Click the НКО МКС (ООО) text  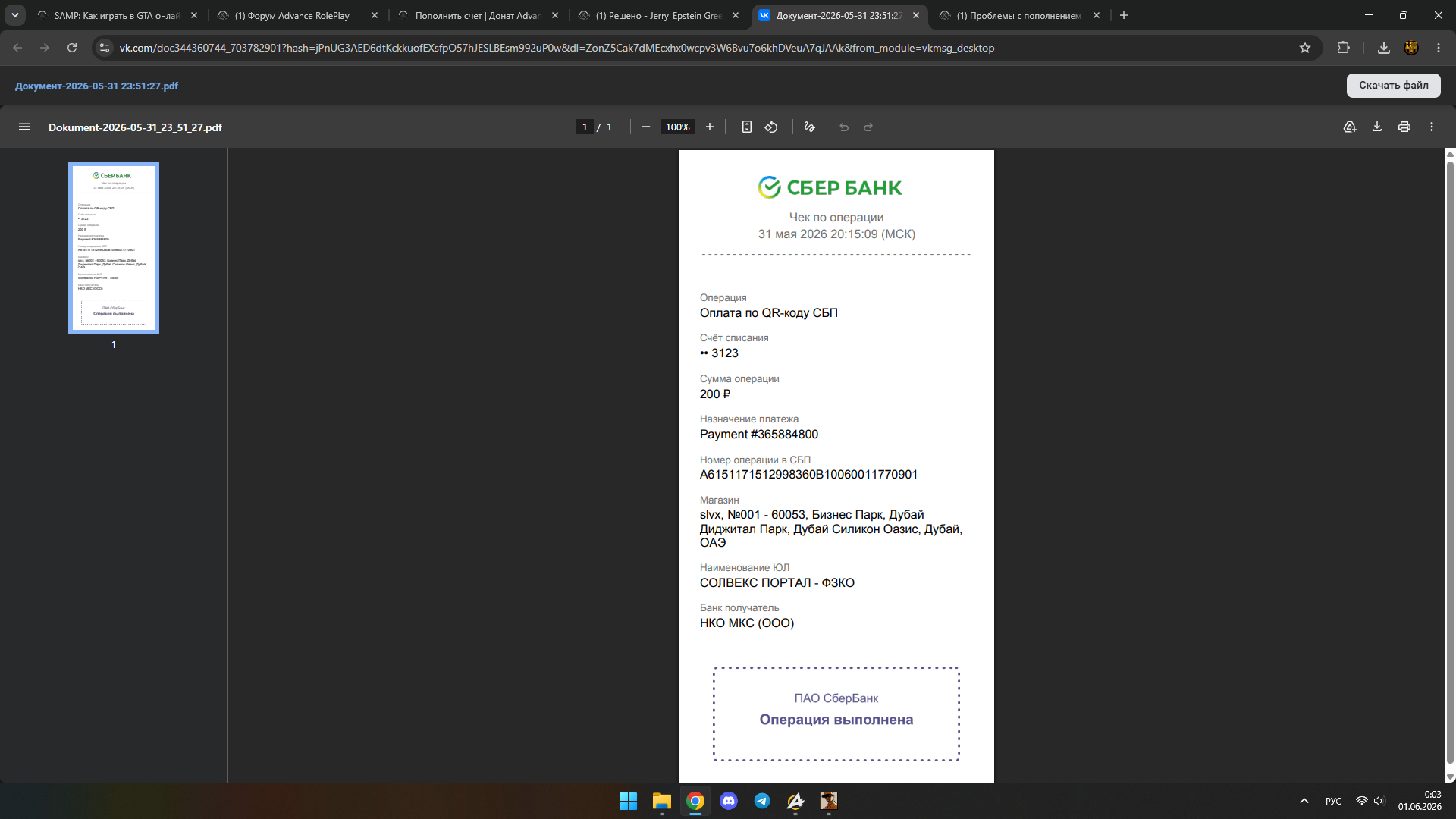[x=747, y=623]
